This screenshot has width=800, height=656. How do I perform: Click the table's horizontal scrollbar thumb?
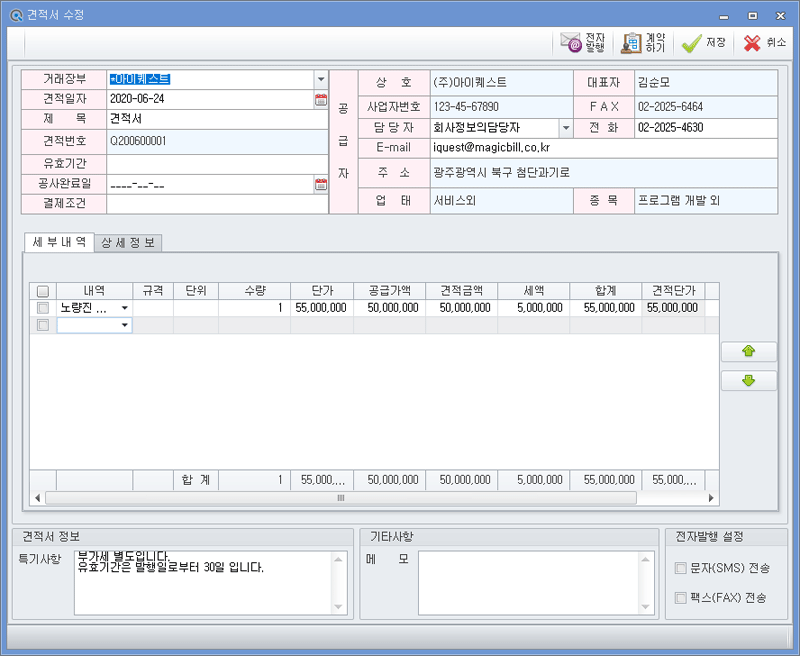pyautogui.click(x=340, y=497)
